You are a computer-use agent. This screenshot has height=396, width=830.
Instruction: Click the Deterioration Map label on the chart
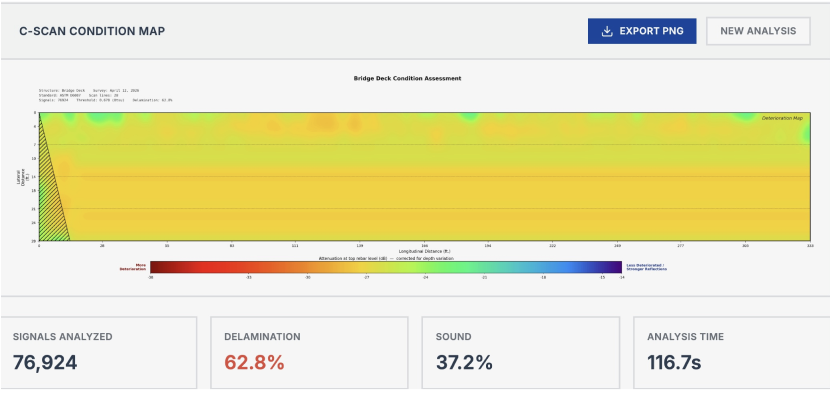pos(782,118)
